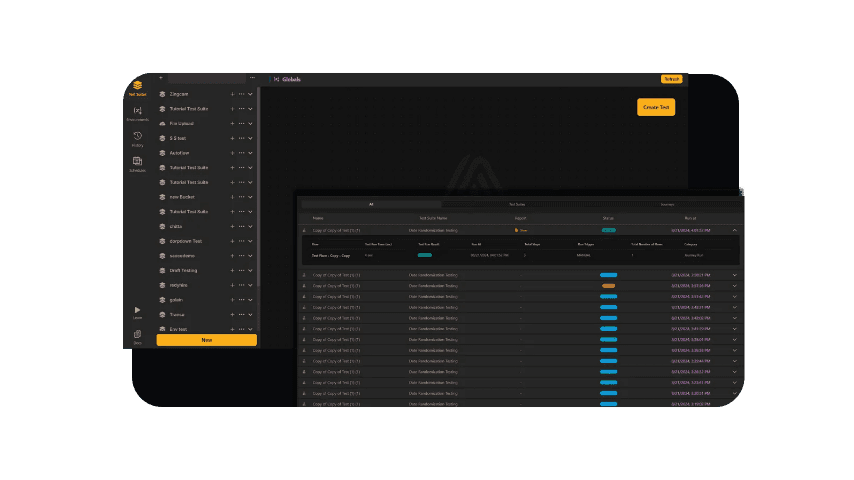Switch to the All tab
This screenshot has width=854, height=480.
point(371,204)
